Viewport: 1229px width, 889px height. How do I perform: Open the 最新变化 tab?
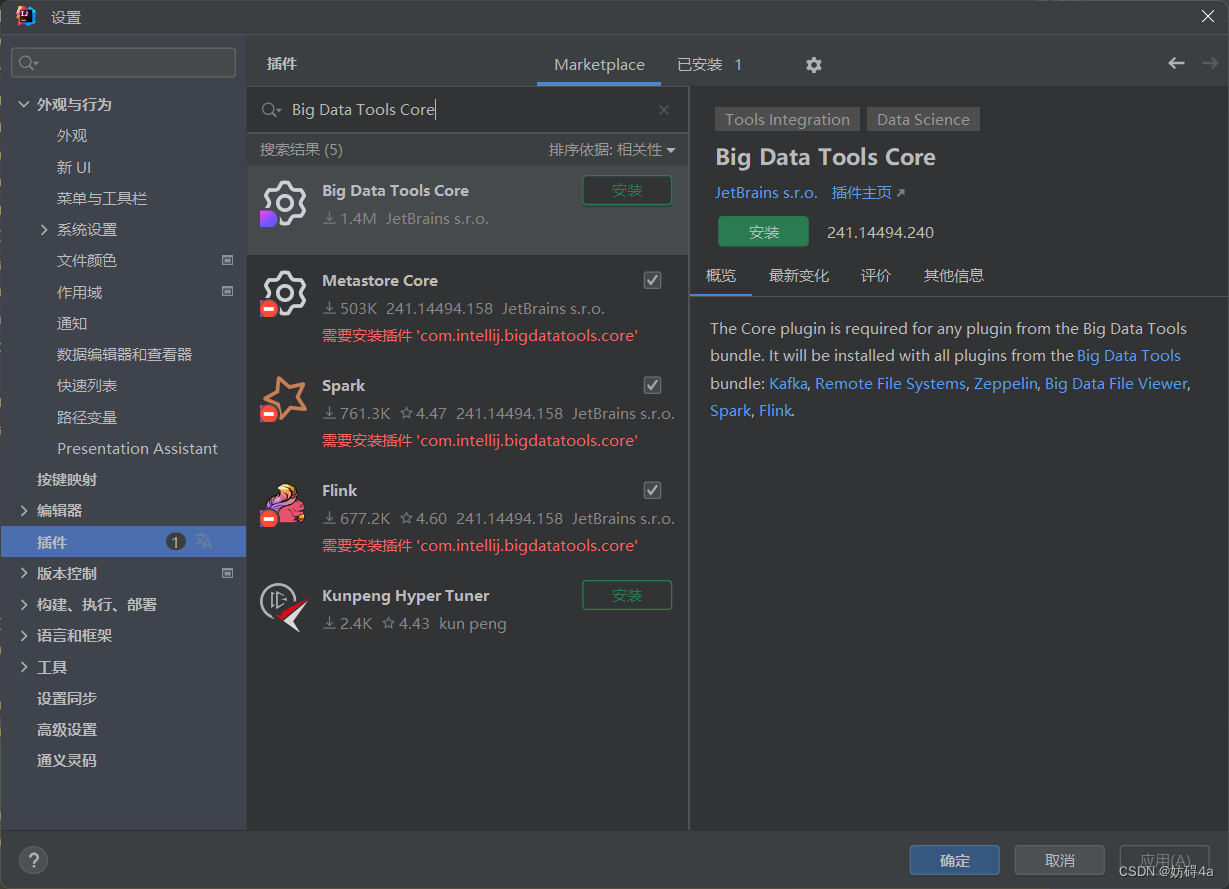point(799,276)
